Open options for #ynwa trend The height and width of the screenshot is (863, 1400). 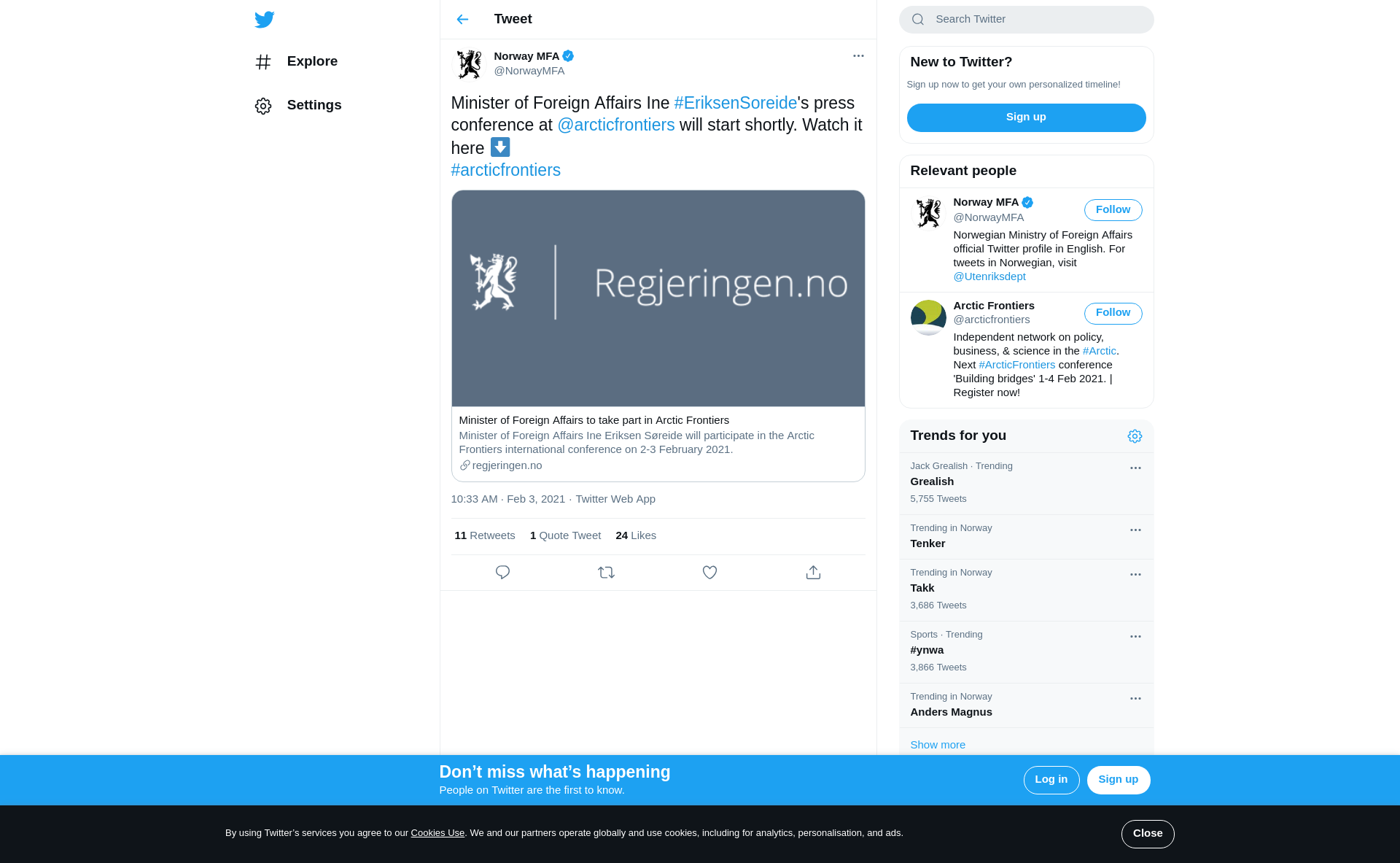coord(1135,637)
